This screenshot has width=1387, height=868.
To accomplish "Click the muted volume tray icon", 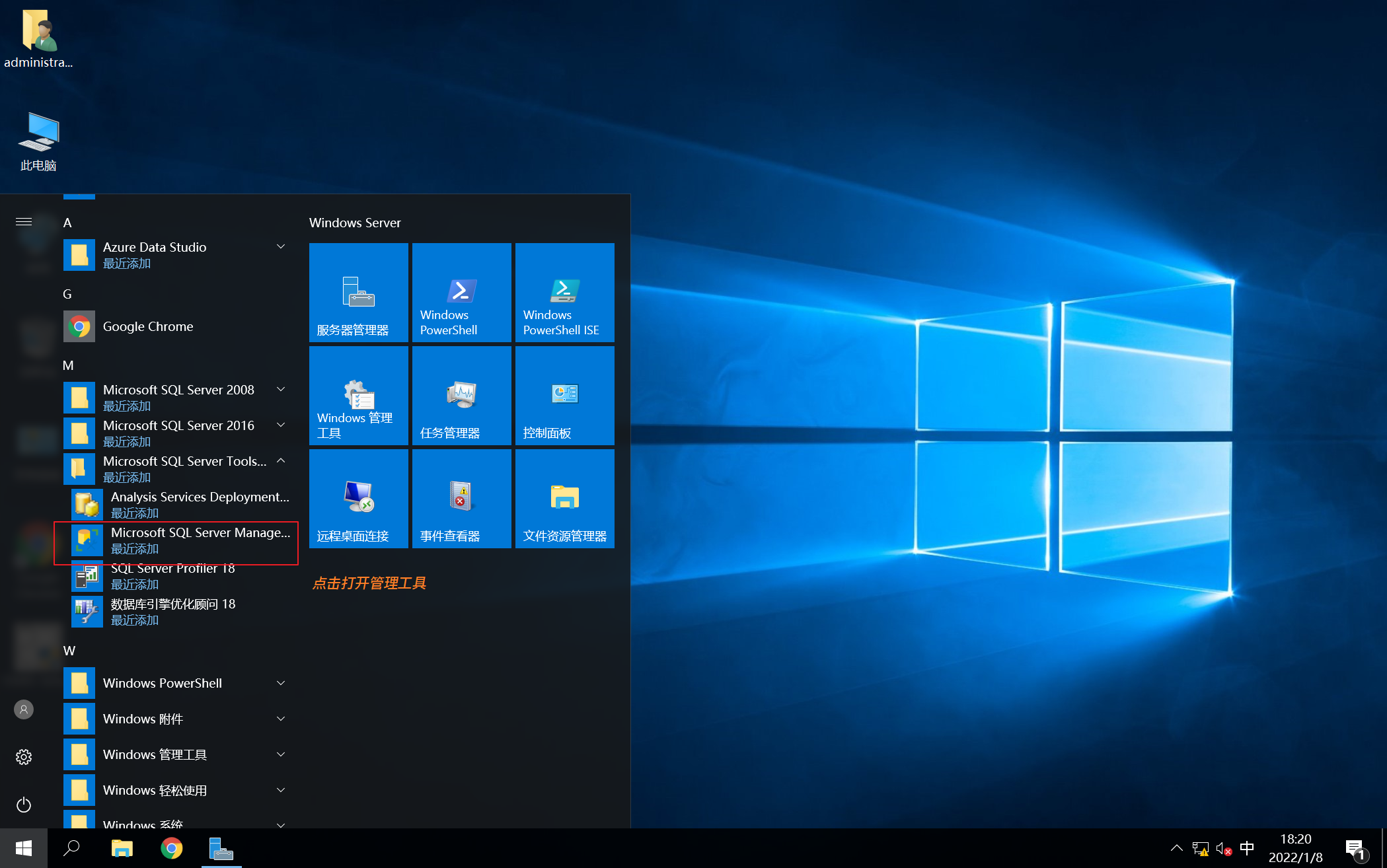I will pos(1224,849).
